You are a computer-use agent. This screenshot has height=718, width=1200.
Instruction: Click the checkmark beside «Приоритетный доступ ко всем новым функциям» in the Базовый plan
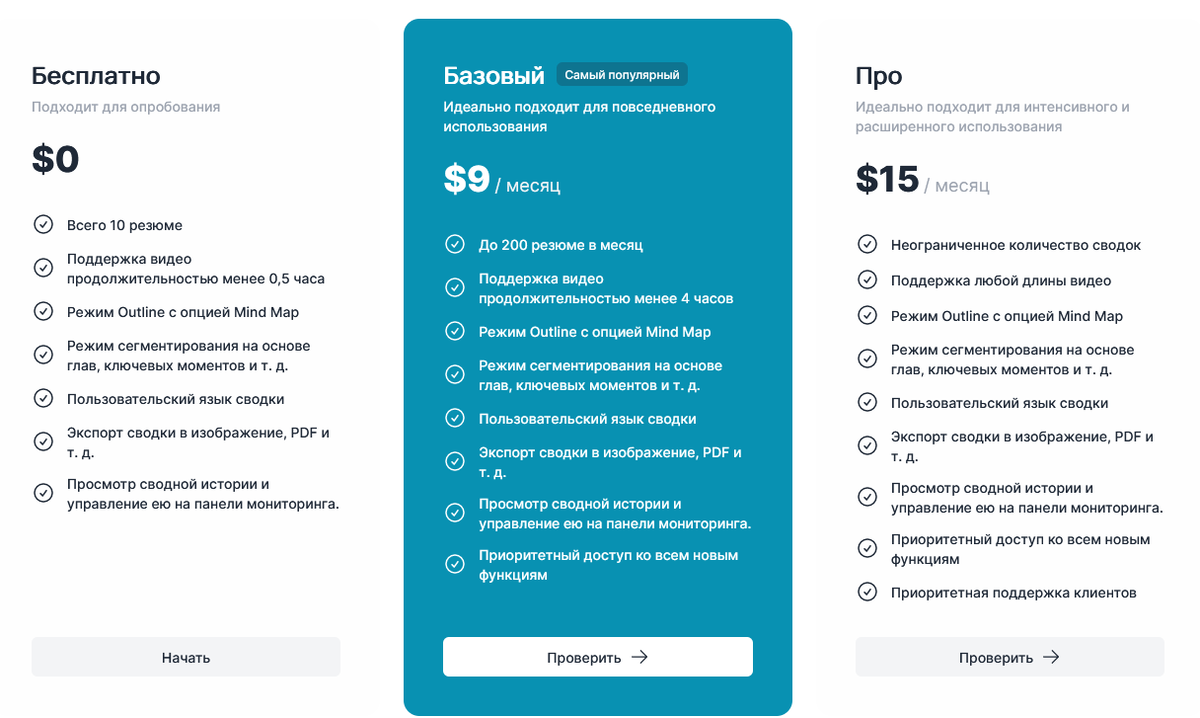point(455,563)
